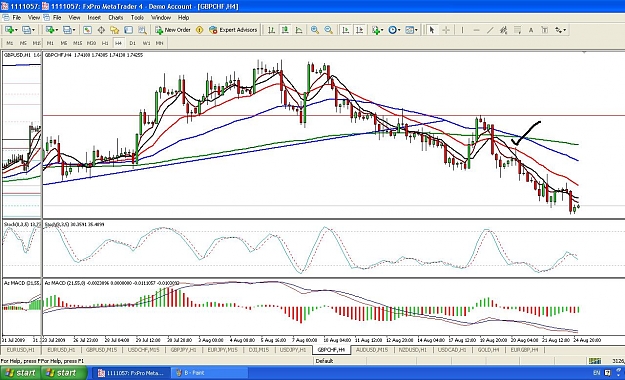Switch chart to candlesticks type

[x=285, y=30]
